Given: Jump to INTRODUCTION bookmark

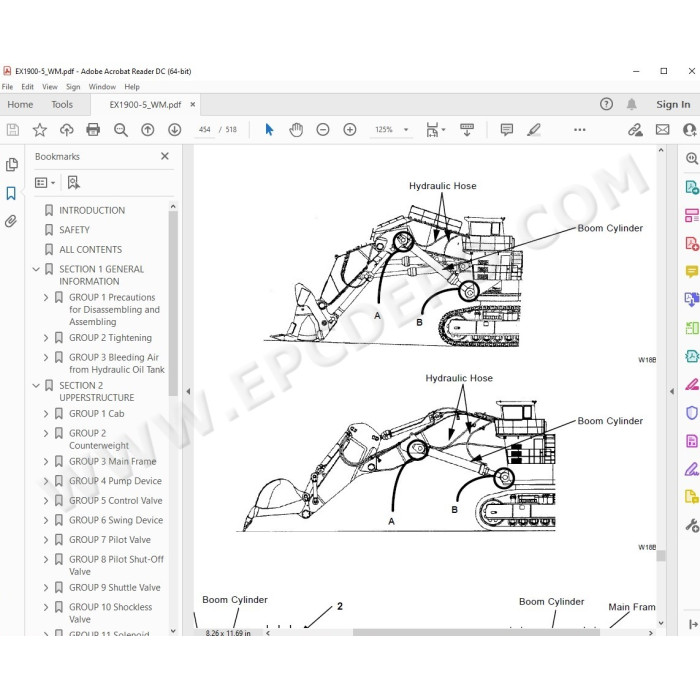Looking at the screenshot, I should (x=92, y=210).
